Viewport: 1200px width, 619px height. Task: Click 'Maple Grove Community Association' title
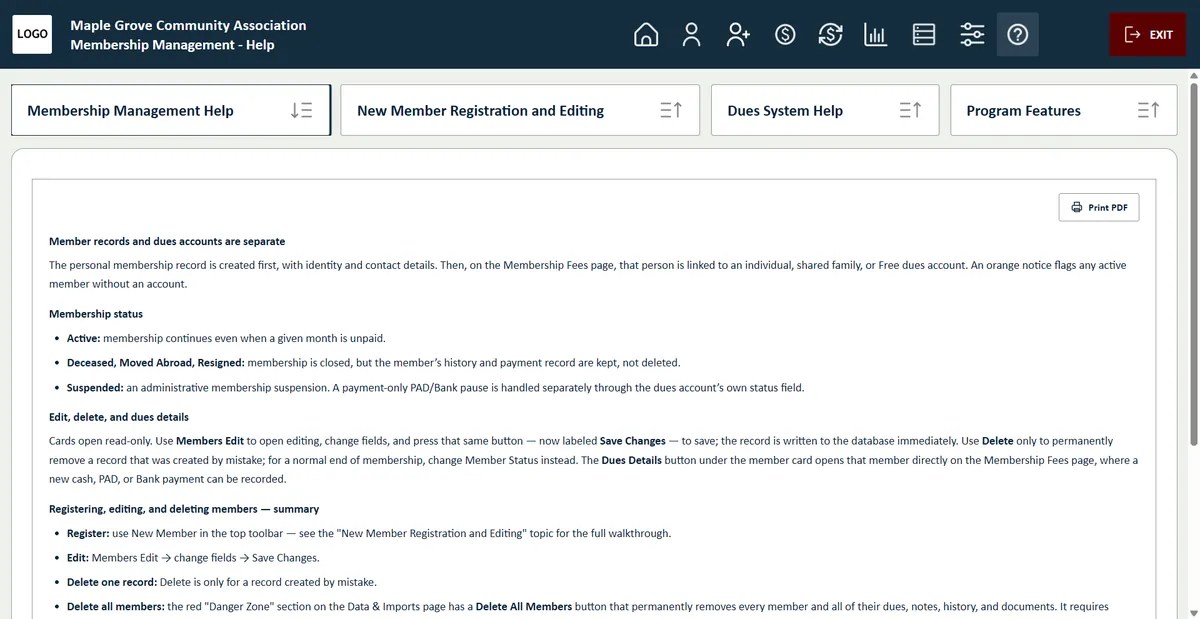(188, 25)
